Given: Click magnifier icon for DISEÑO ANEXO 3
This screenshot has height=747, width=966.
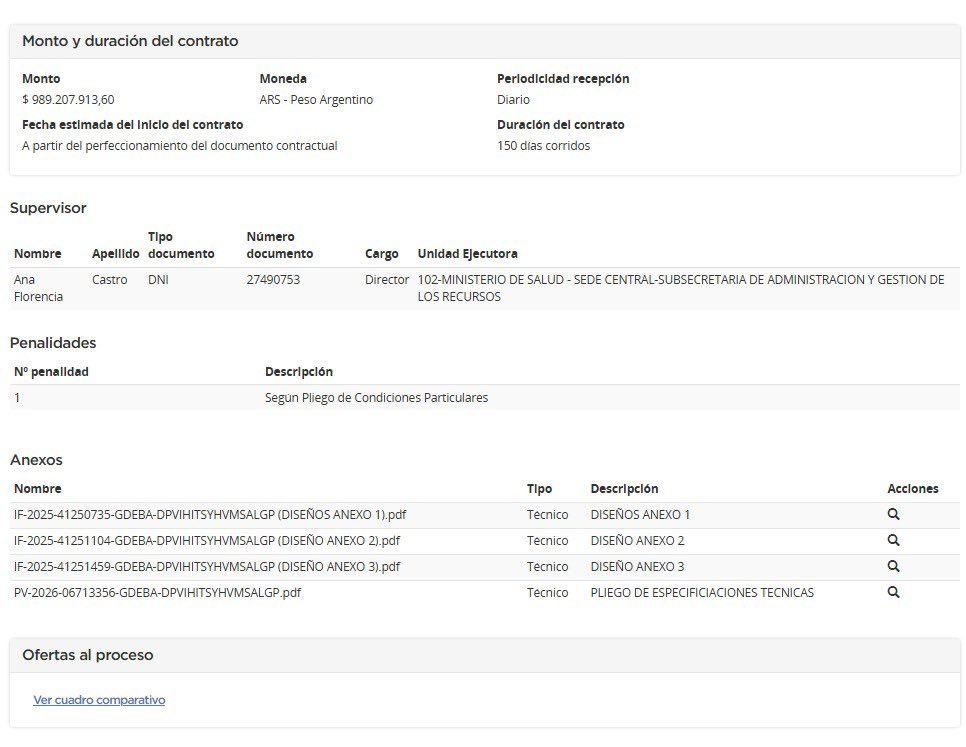Looking at the screenshot, I should [893, 566].
